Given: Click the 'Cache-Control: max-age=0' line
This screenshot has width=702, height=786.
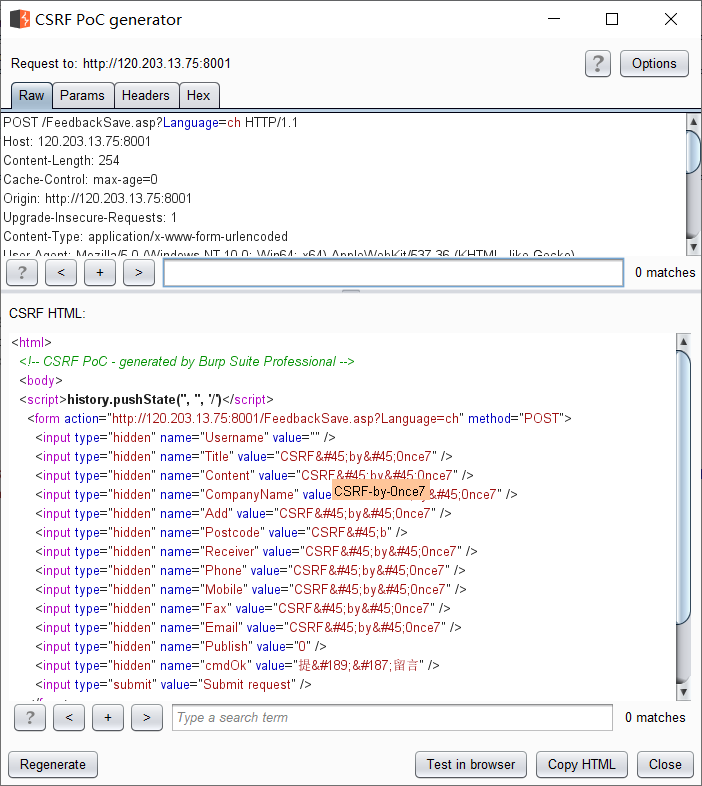Looking at the screenshot, I should pyautogui.click(x=80, y=179).
